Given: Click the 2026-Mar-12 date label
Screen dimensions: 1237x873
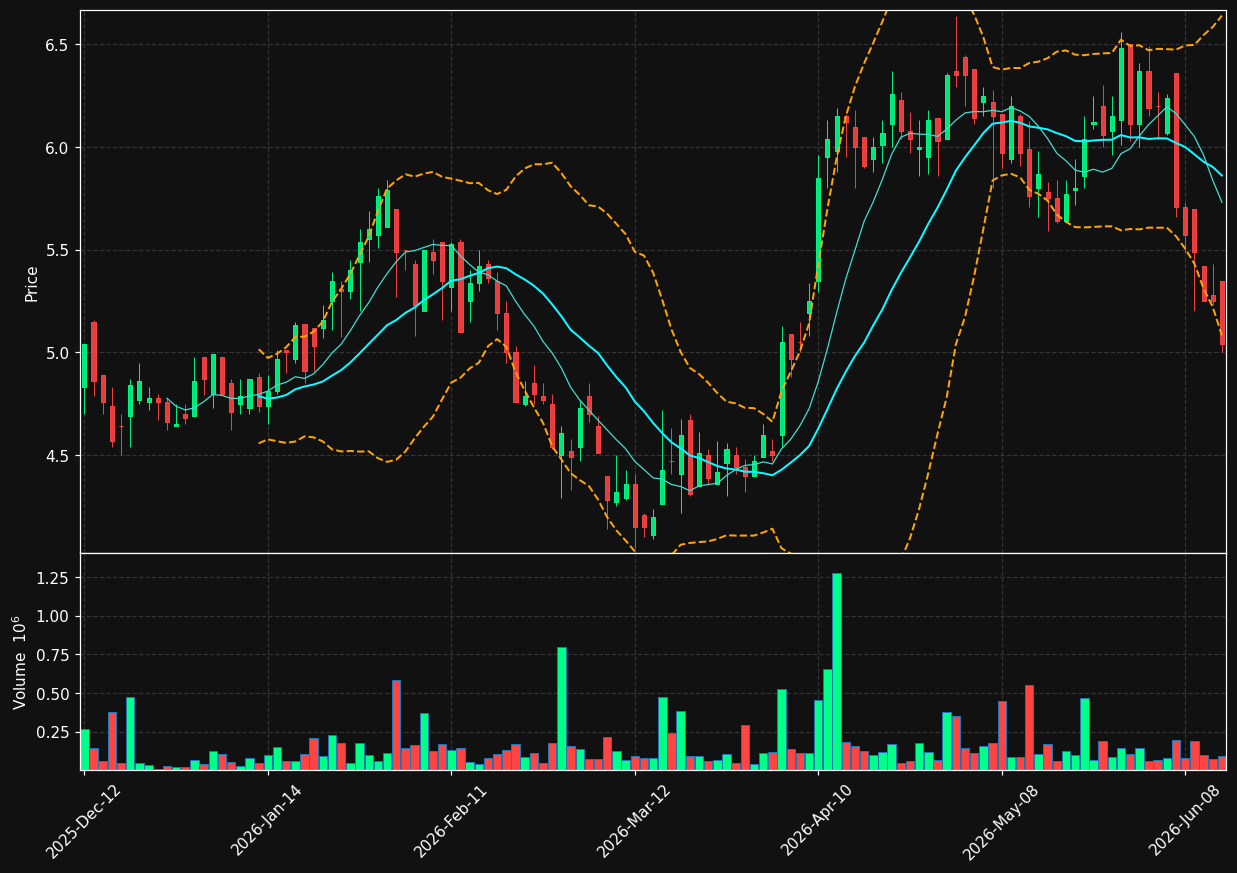Looking at the screenshot, I should 634,821.
